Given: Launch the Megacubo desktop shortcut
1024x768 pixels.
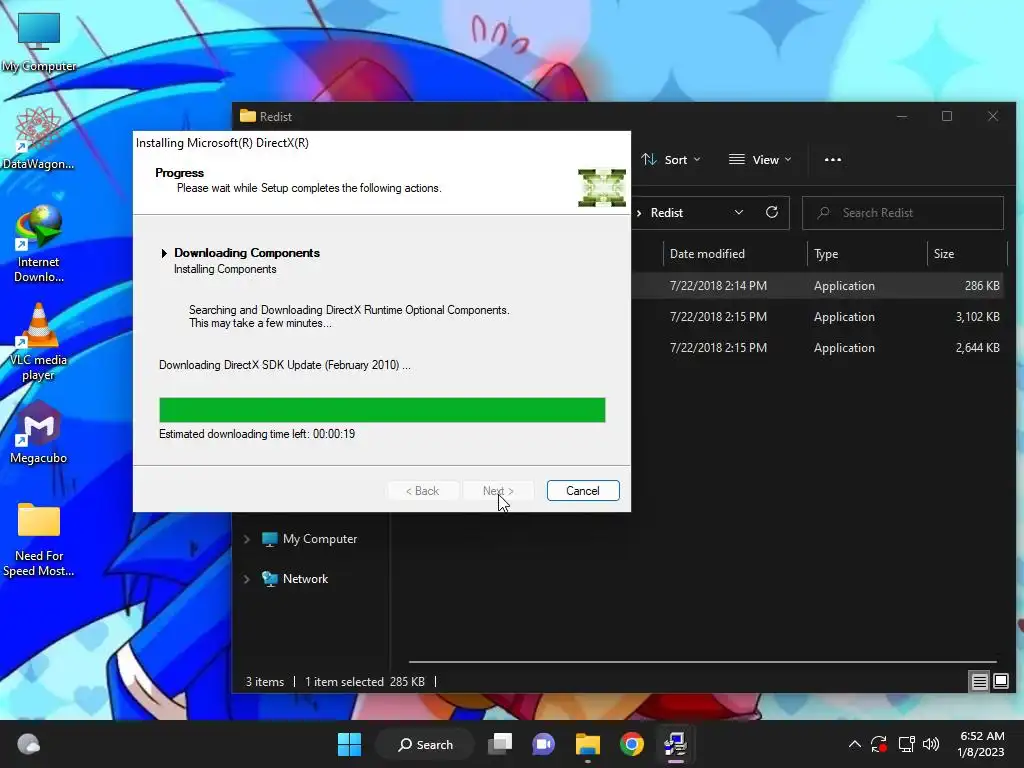Looking at the screenshot, I should [x=39, y=432].
